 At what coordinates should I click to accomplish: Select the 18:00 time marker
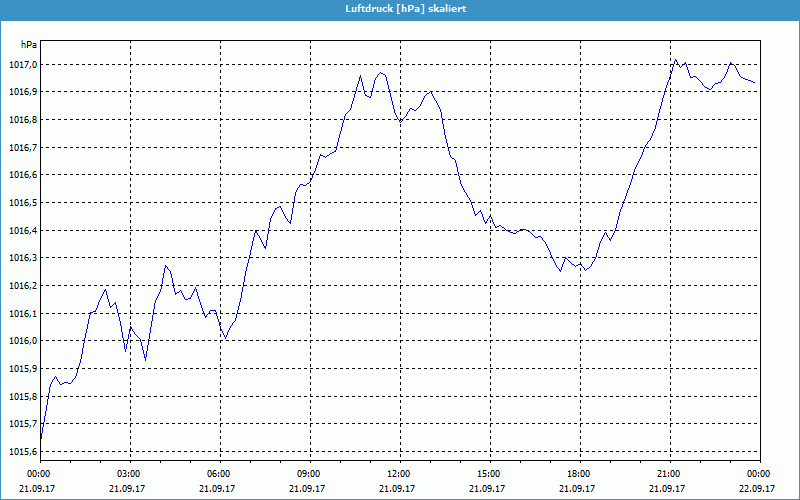[x=579, y=473]
